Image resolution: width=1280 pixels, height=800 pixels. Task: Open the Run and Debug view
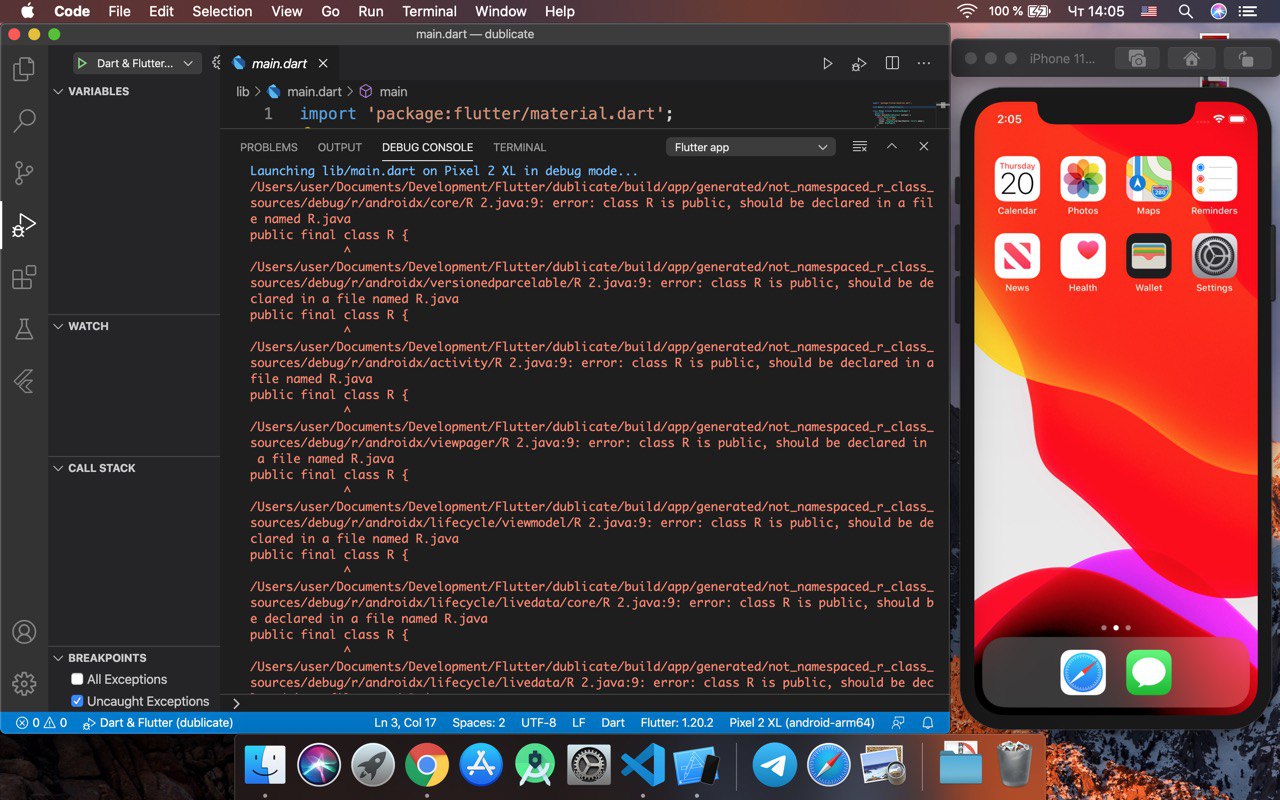24,225
